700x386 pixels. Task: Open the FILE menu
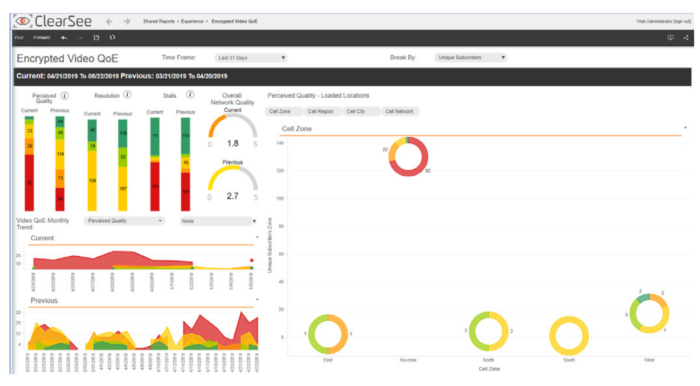point(19,38)
